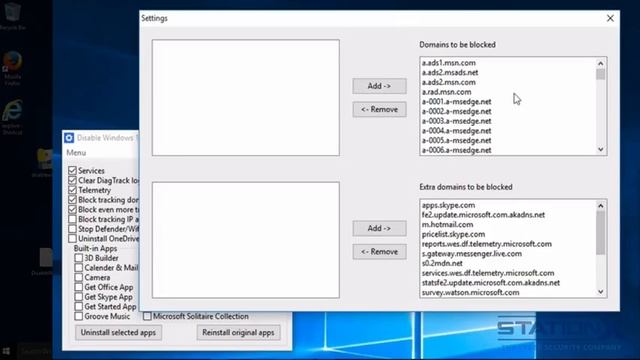Click <- Remove for Domains to be blocked

(379, 109)
